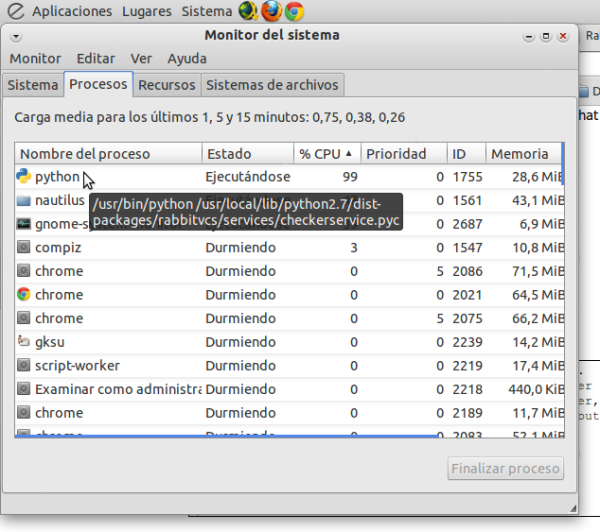Click the vertical scrollbar of process list
The image size is (600, 532).
(563, 164)
